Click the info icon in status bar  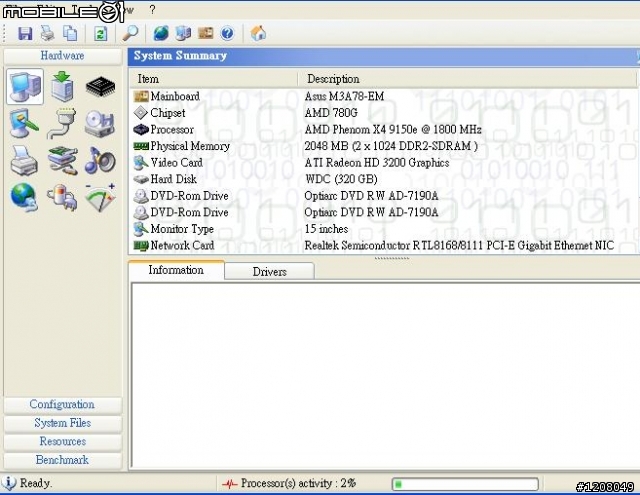(x=8, y=483)
